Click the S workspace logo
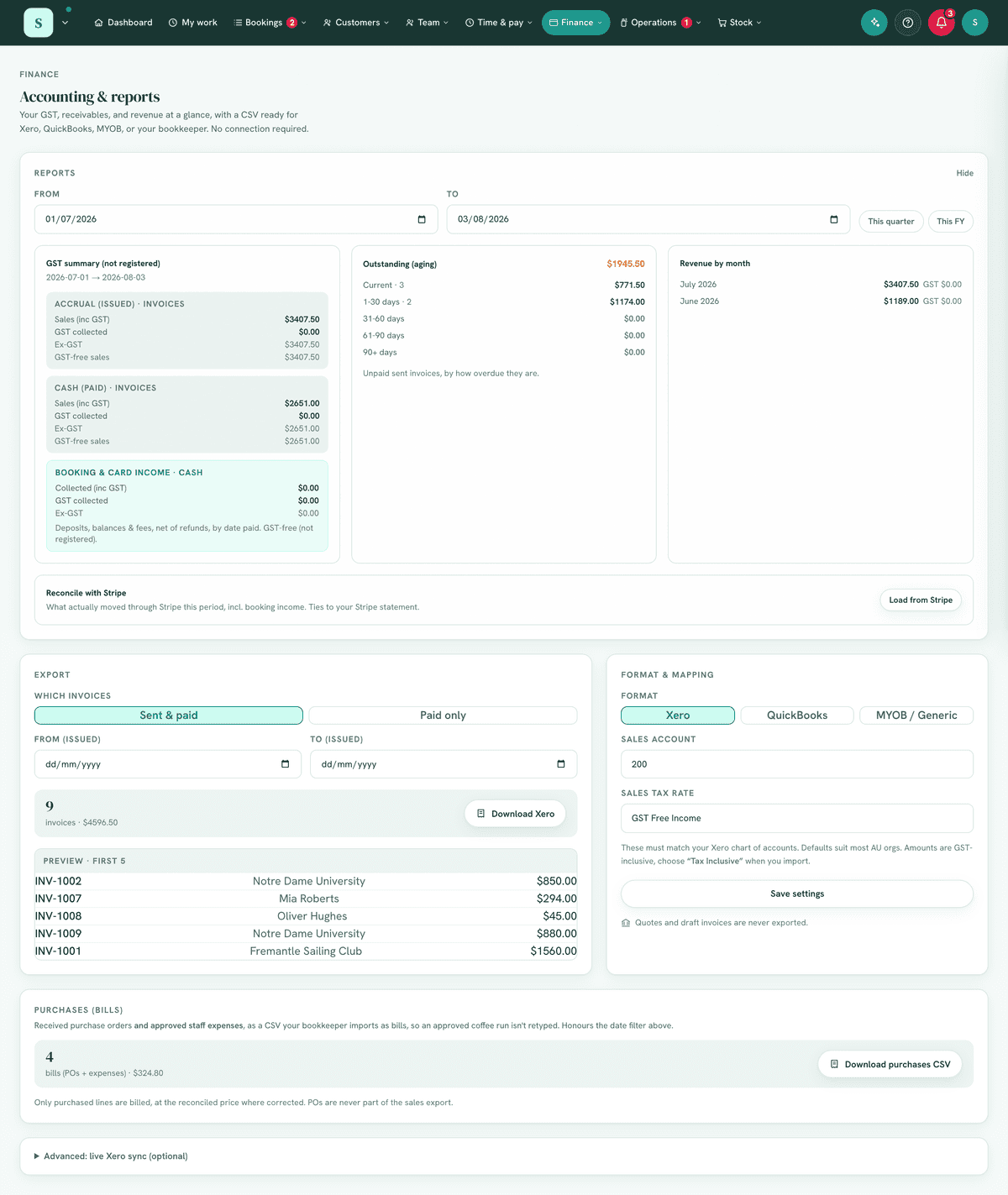1008x1195 pixels. coord(38,23)
